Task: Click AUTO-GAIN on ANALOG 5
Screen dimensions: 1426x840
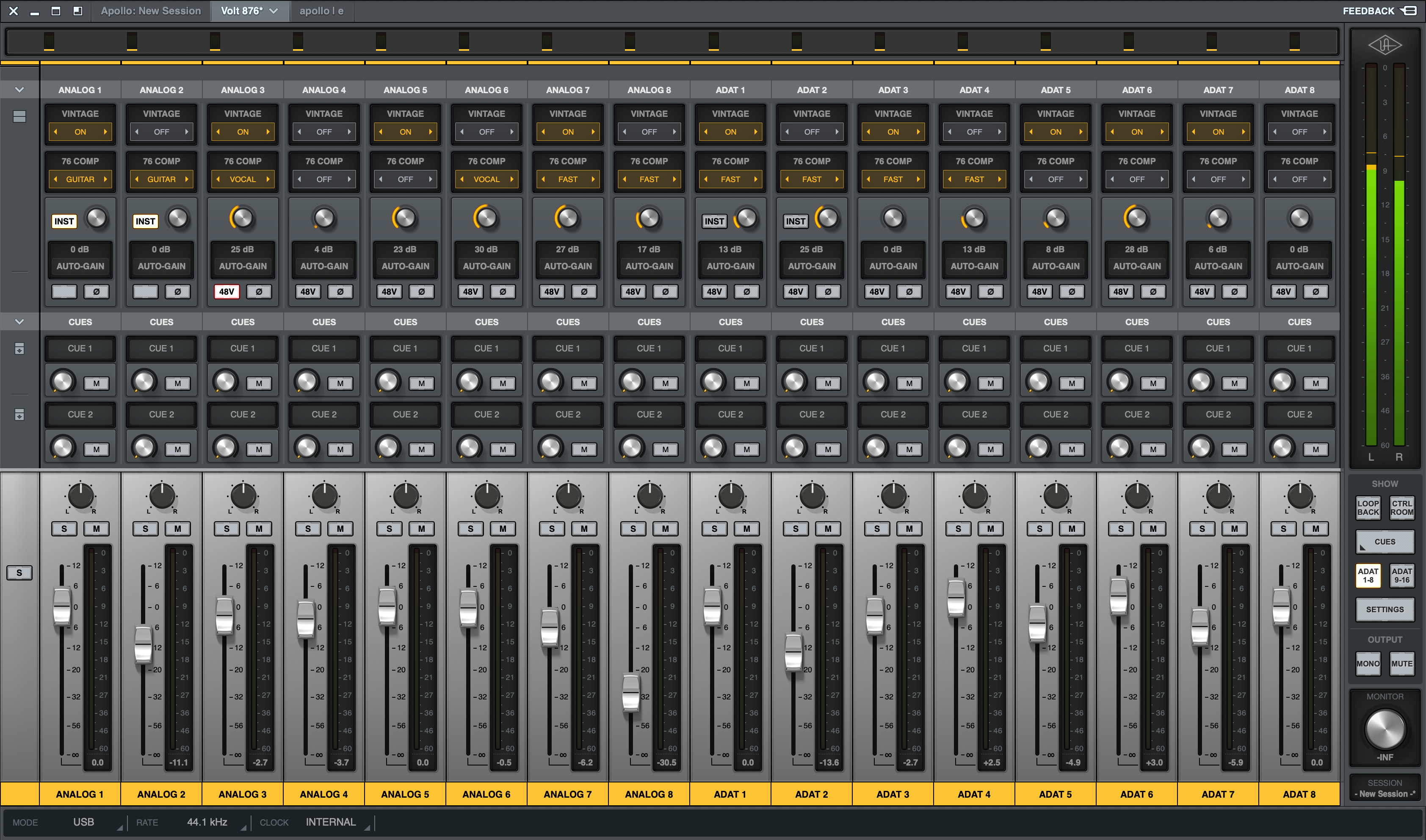Action: 405,266
